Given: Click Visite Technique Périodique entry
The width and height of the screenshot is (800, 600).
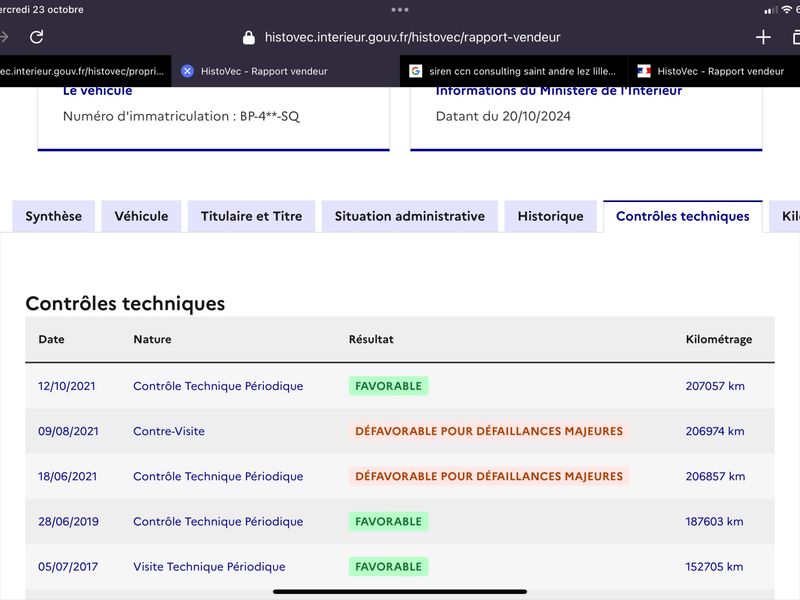Looking at the screenshot, I should pos(209,567).
